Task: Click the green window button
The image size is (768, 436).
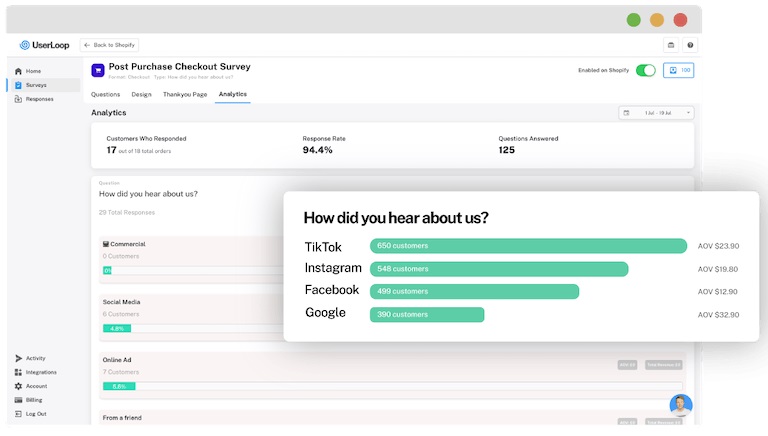Action: pyautogui.click(x=633, y=20)
